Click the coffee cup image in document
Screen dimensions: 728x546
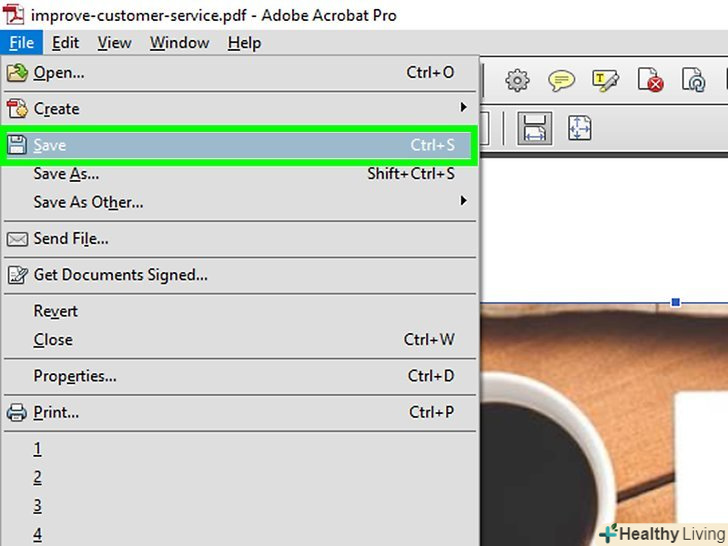pyautogui.click(x=604, y=425)
